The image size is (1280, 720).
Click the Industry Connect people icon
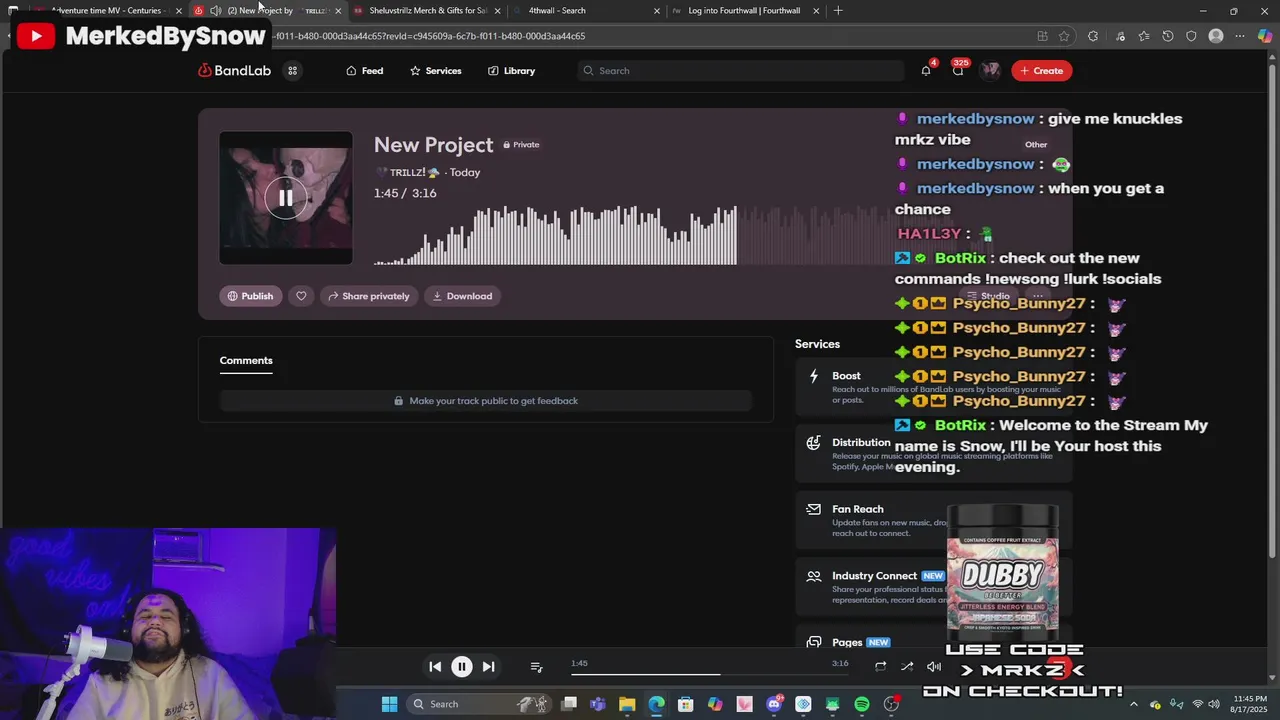point(814,576)
